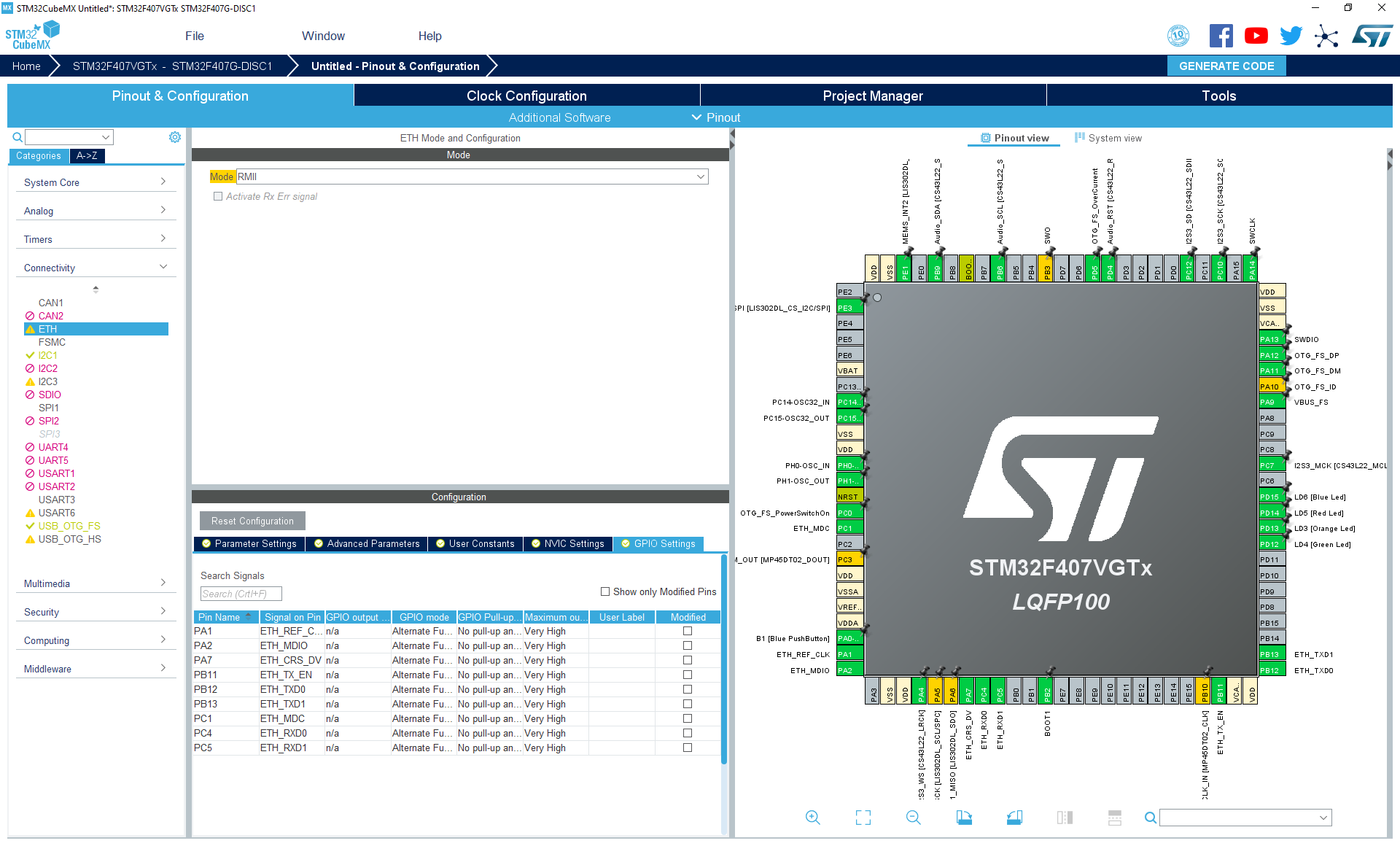Expand the Security category
This screenshot has width=1400, height=846.
point(95,612)
